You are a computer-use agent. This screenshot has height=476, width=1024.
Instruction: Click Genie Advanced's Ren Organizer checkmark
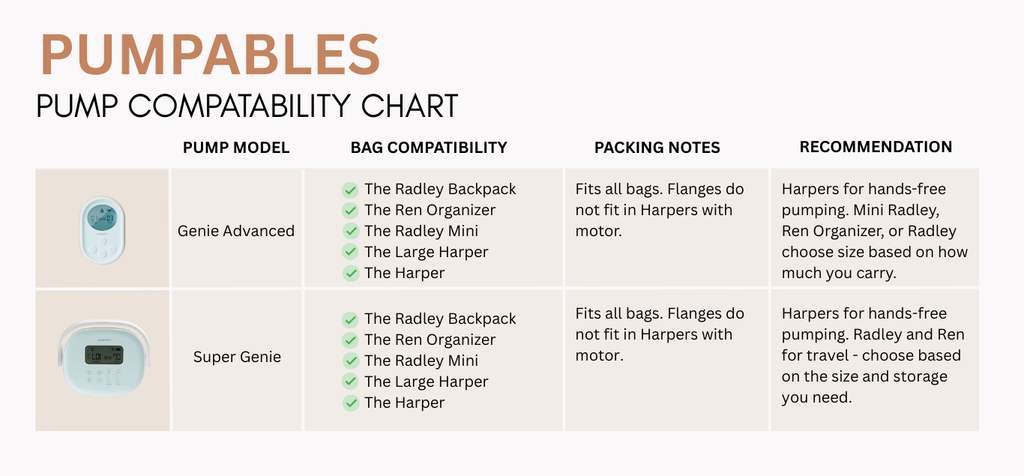(x=351, y=211)
